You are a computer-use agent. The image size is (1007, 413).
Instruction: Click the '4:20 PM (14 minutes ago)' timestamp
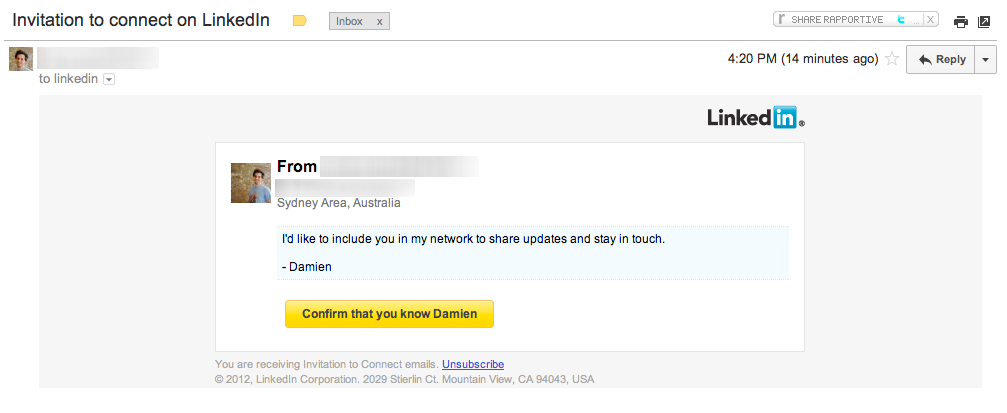[803, 59]
